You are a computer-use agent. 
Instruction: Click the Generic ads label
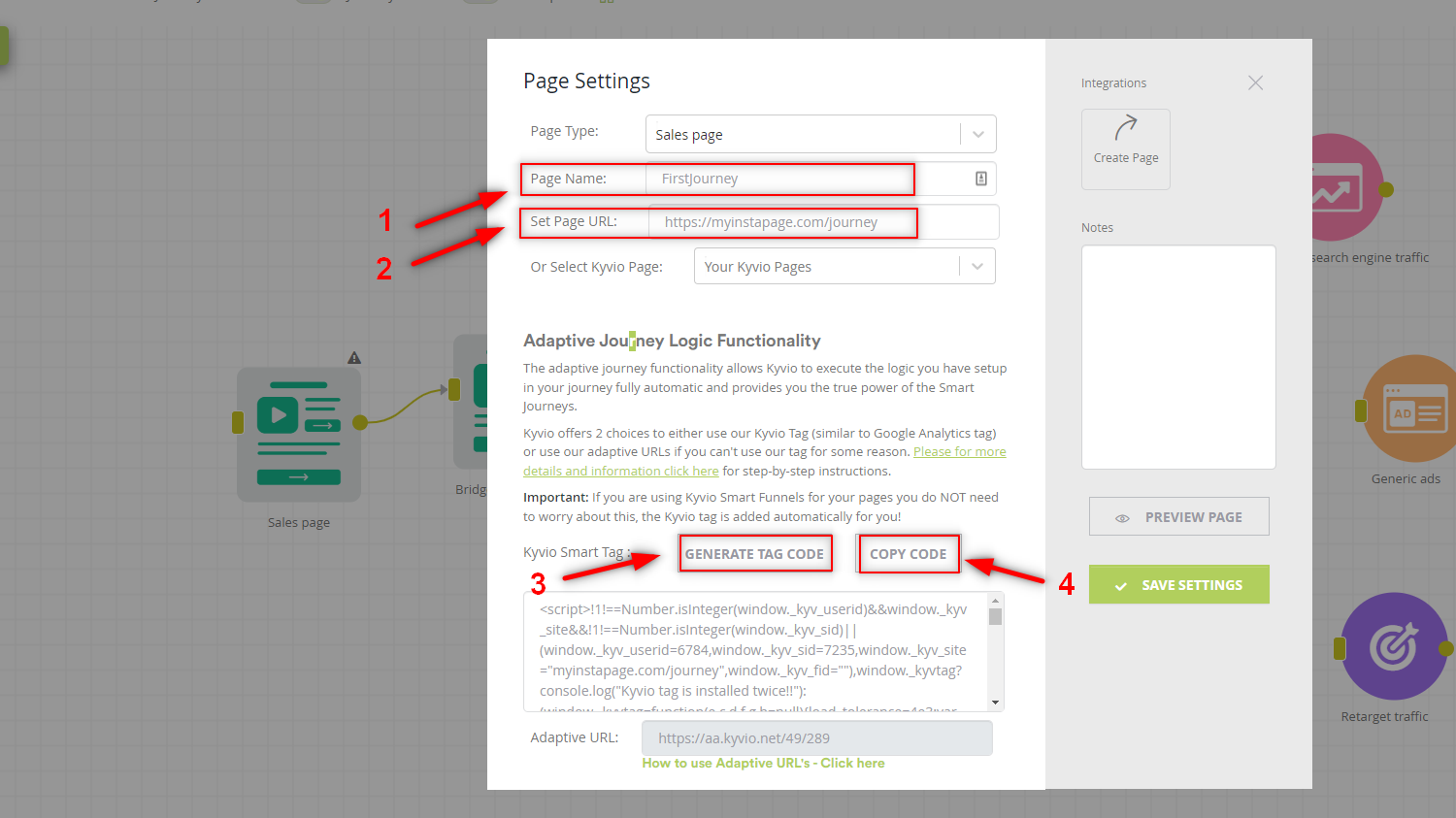(x=1406, y=478)
